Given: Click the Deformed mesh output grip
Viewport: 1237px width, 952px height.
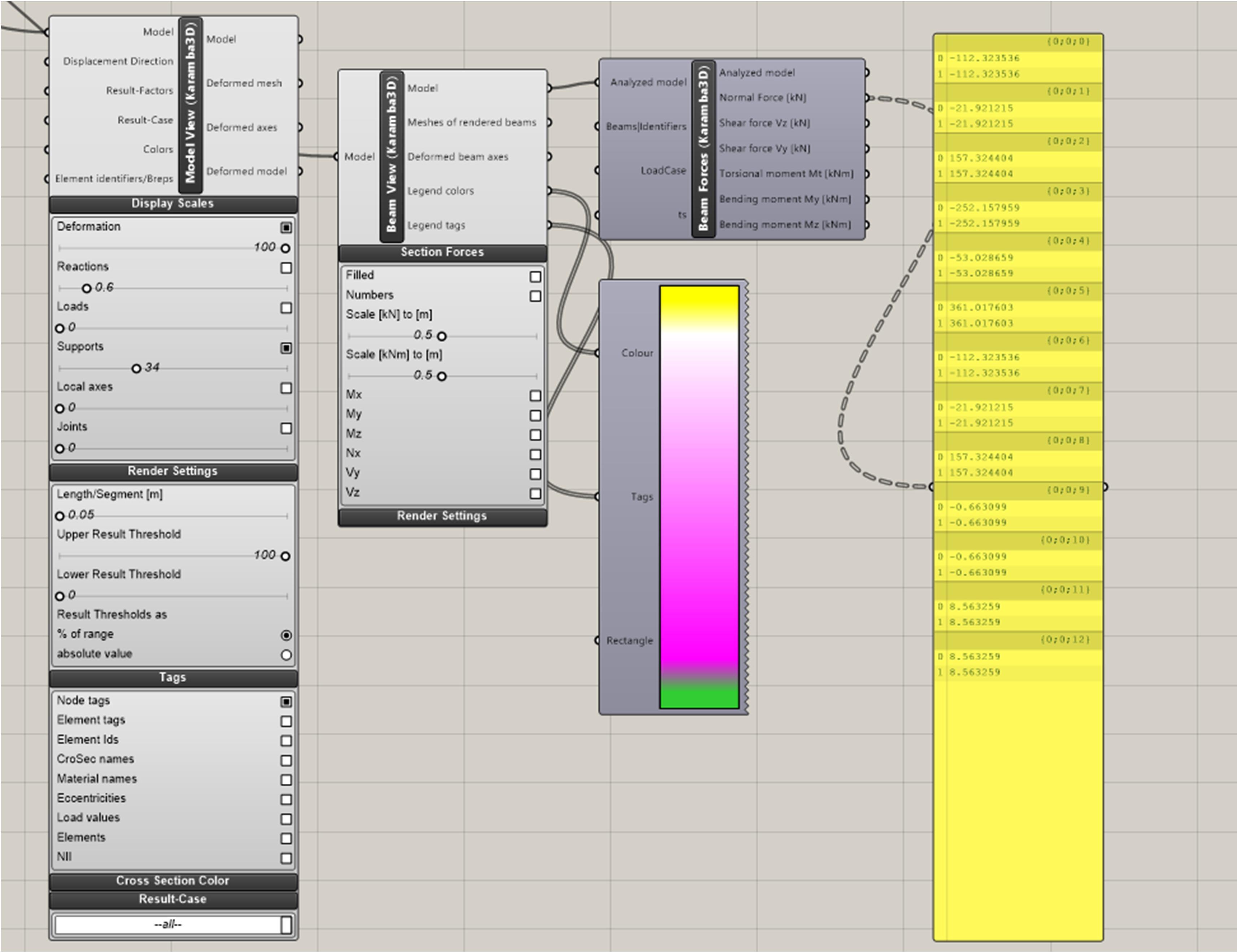Looking at the screenshot, I should pos(300,83).
